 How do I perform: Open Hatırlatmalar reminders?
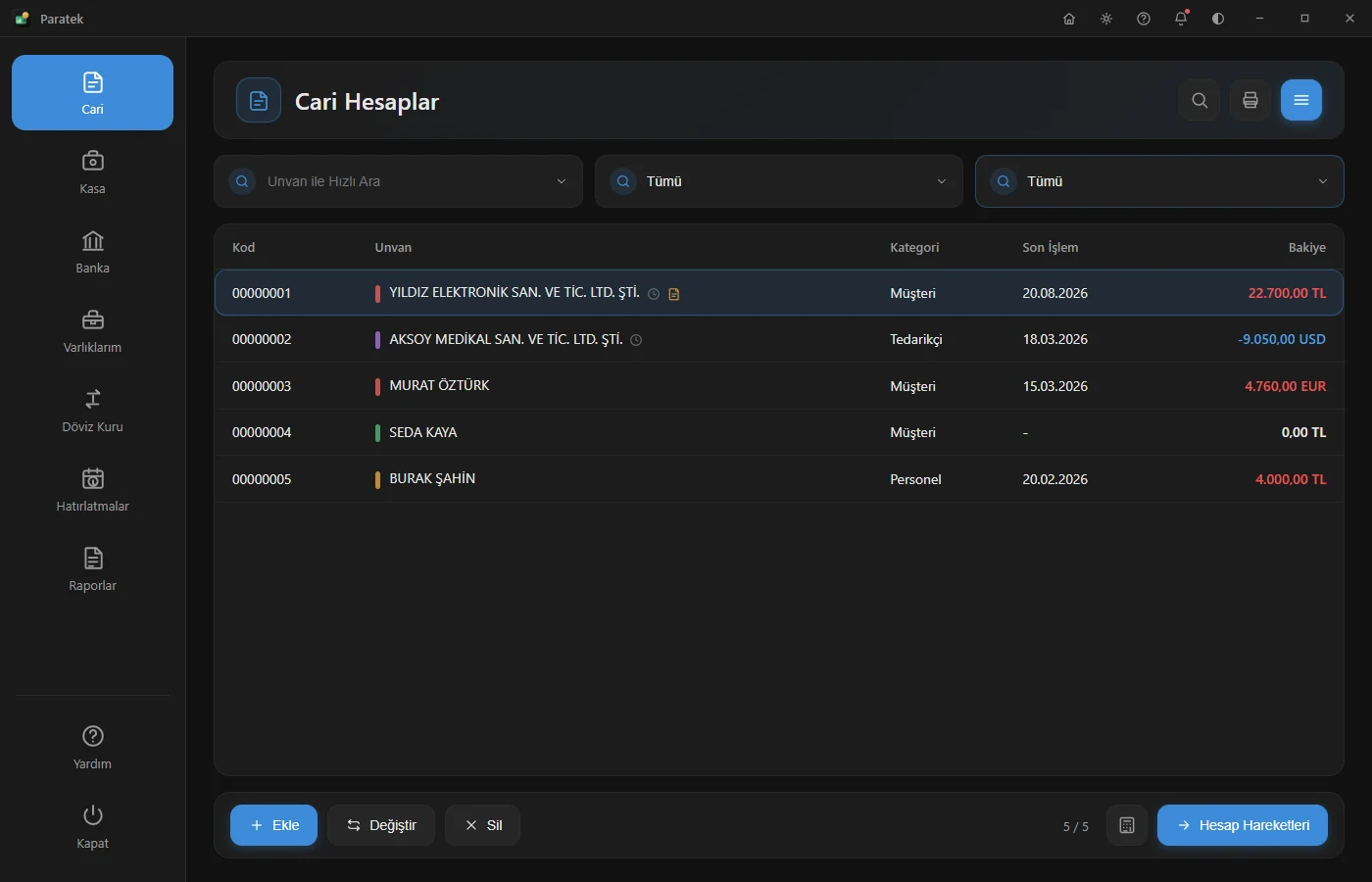(92, 489)
